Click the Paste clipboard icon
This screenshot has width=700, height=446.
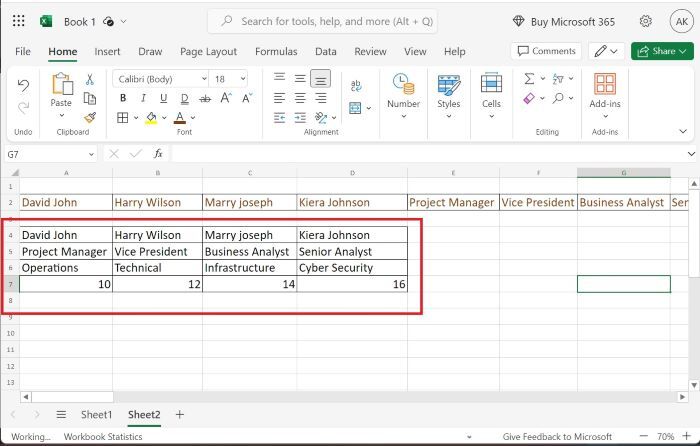point(62,84)
